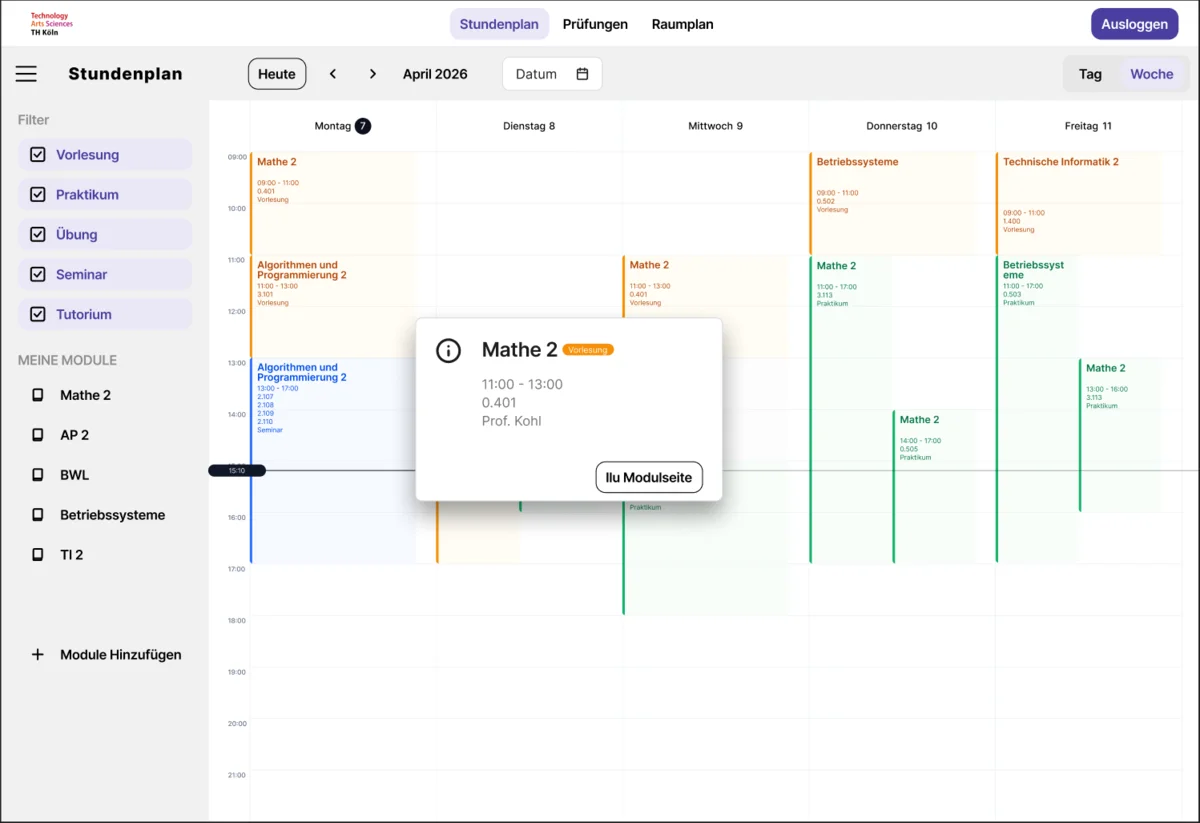Click the book icon next to BWL
Viewport: 1200px width, 823px height.
(x=38, y=475)
